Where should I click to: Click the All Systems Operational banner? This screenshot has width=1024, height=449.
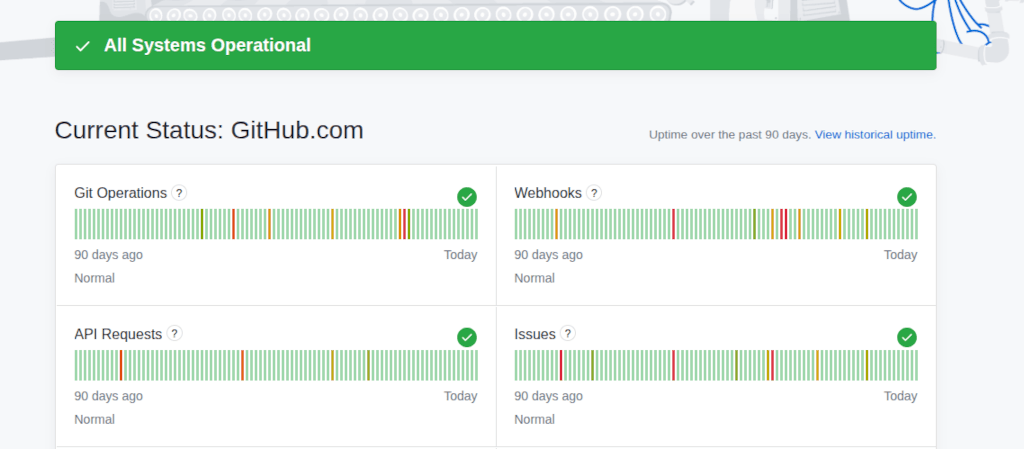coord(495,46)
